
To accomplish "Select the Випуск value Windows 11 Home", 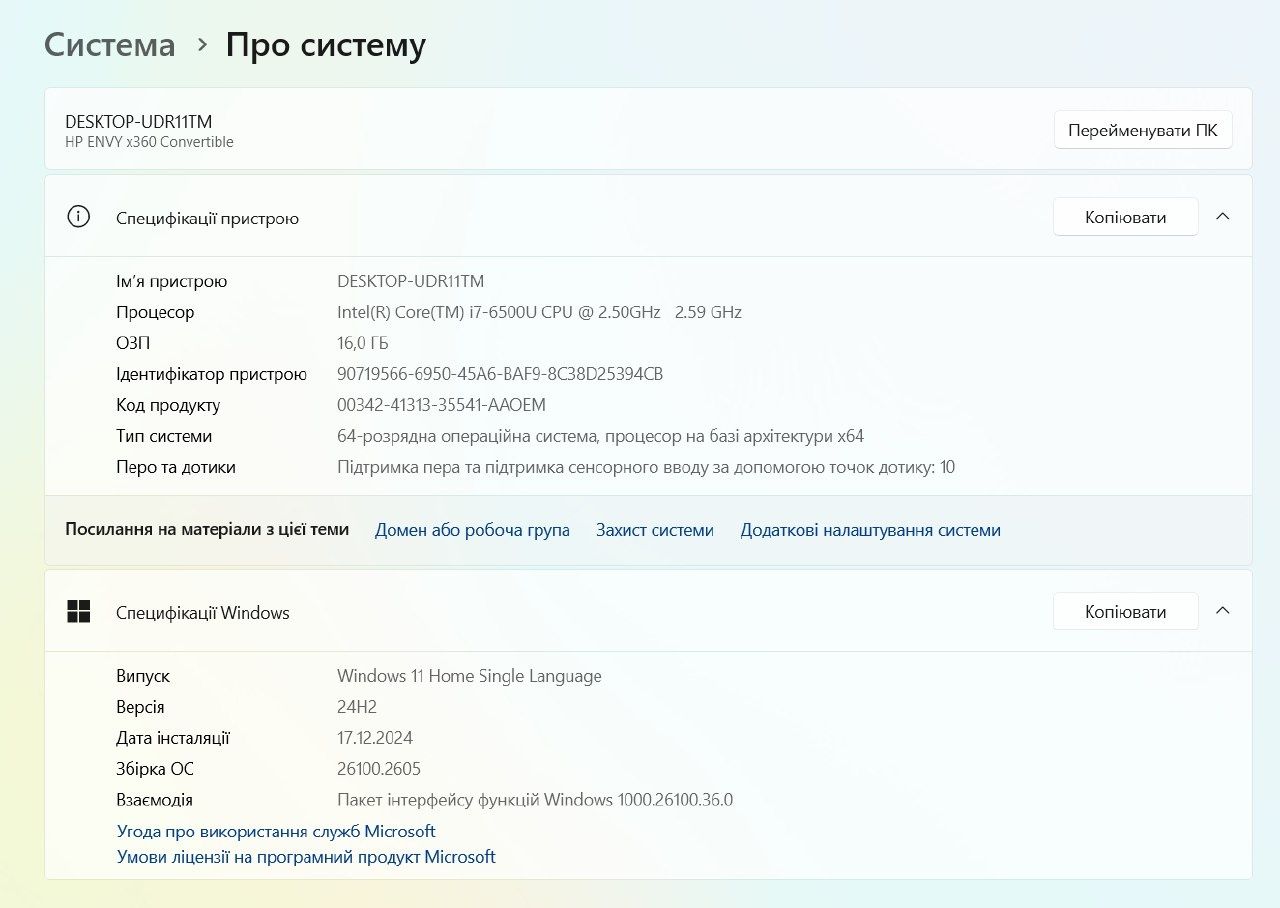I will click(469, 676).
